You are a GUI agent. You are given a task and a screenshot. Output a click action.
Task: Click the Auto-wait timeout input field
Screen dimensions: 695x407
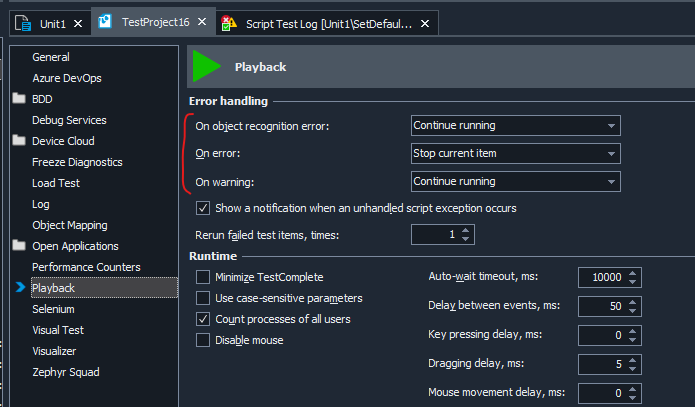coord(601,278)
